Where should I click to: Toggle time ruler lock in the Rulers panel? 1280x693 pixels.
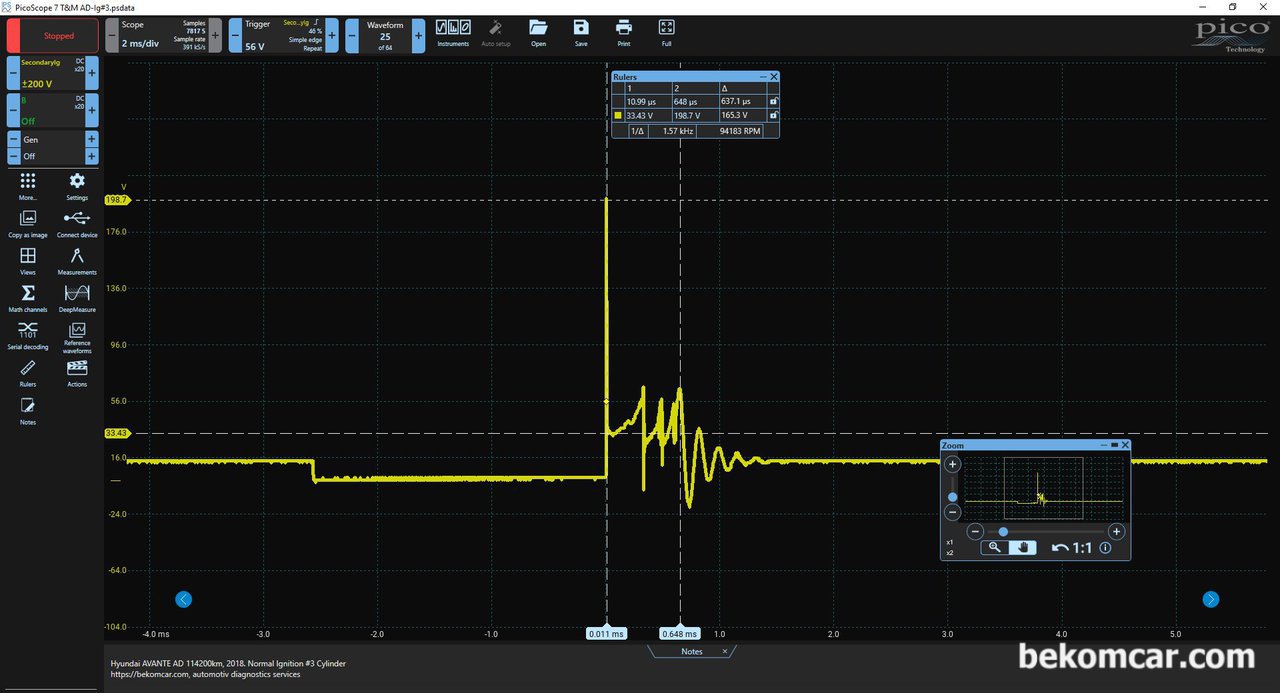tap(773, 102)
